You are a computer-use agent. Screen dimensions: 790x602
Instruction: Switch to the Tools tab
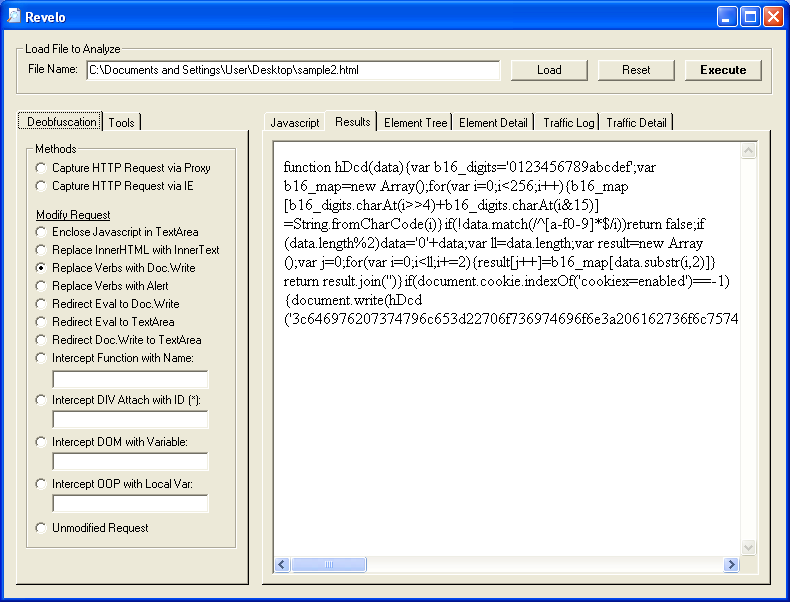122,122
